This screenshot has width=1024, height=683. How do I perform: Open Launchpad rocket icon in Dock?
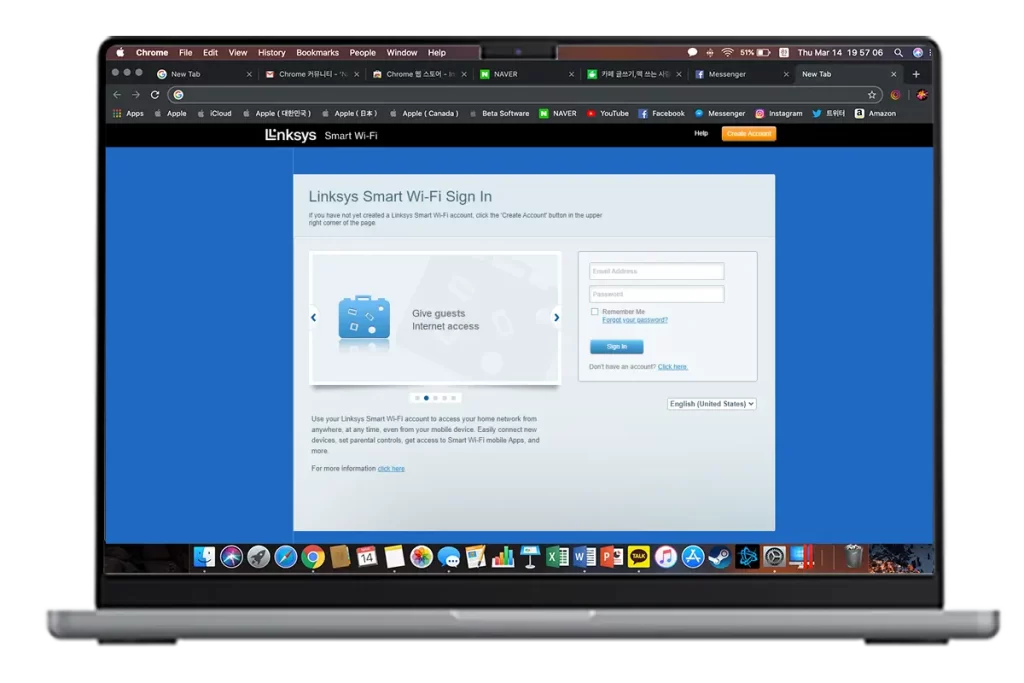259,557
